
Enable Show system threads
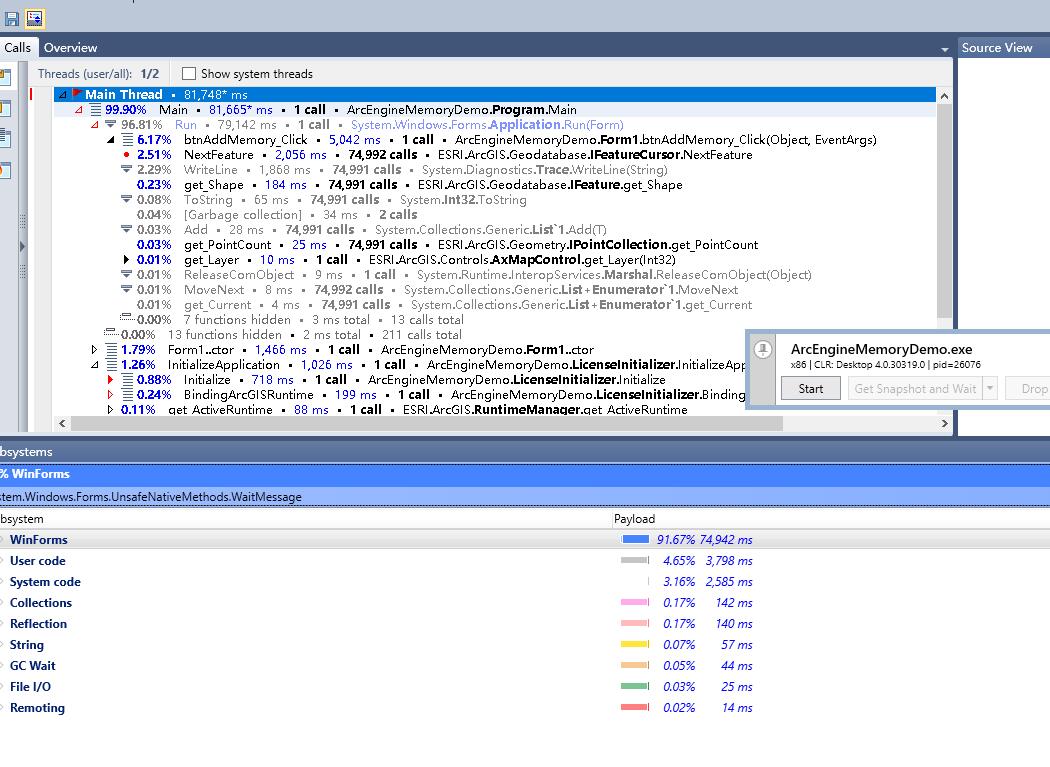[x=187, y=73]
